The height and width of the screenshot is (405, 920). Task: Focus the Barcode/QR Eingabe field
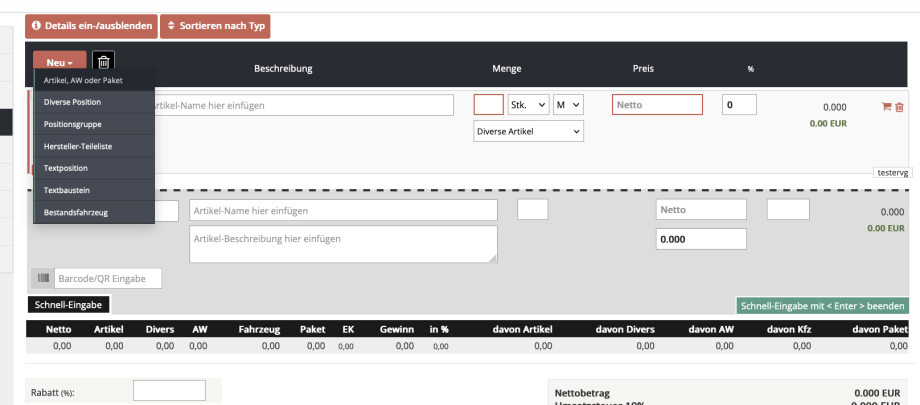(x=107, y=278)
